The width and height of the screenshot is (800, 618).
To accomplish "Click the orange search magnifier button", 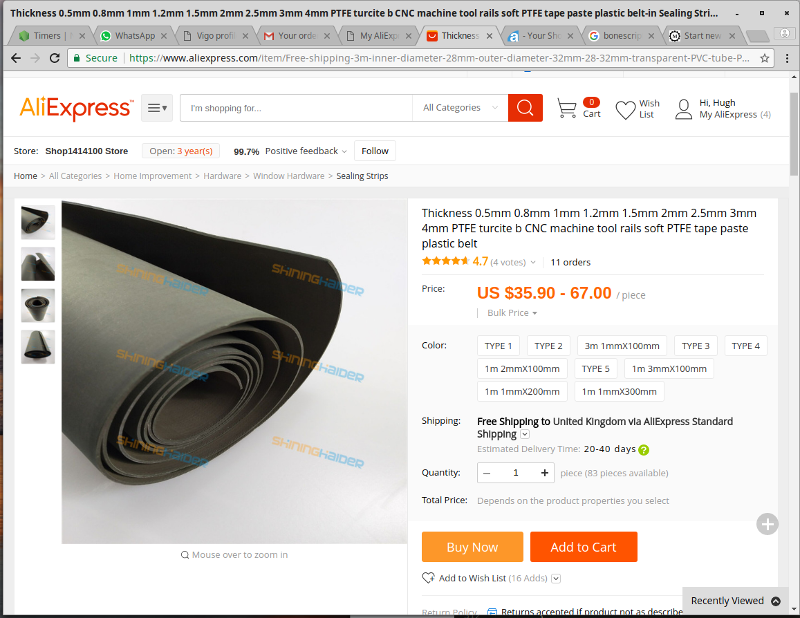I will 525,108.
